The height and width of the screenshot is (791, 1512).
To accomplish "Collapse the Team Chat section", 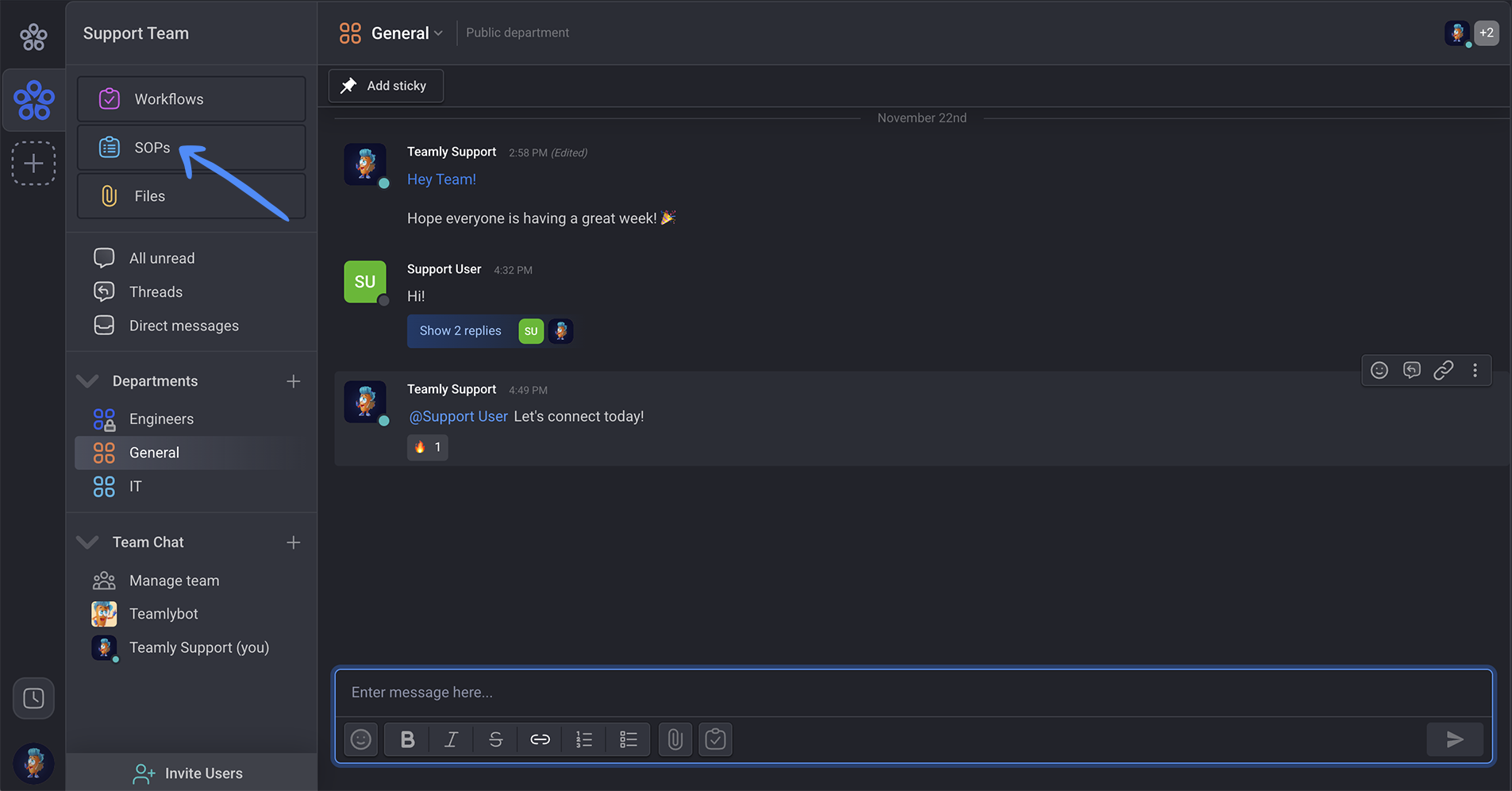I will 87,542.
